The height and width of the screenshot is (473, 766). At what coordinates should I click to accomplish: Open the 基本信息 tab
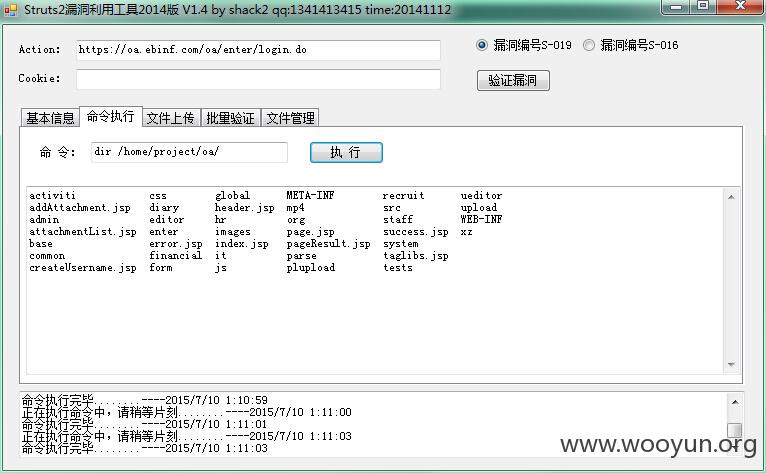[x=50, y=118]
